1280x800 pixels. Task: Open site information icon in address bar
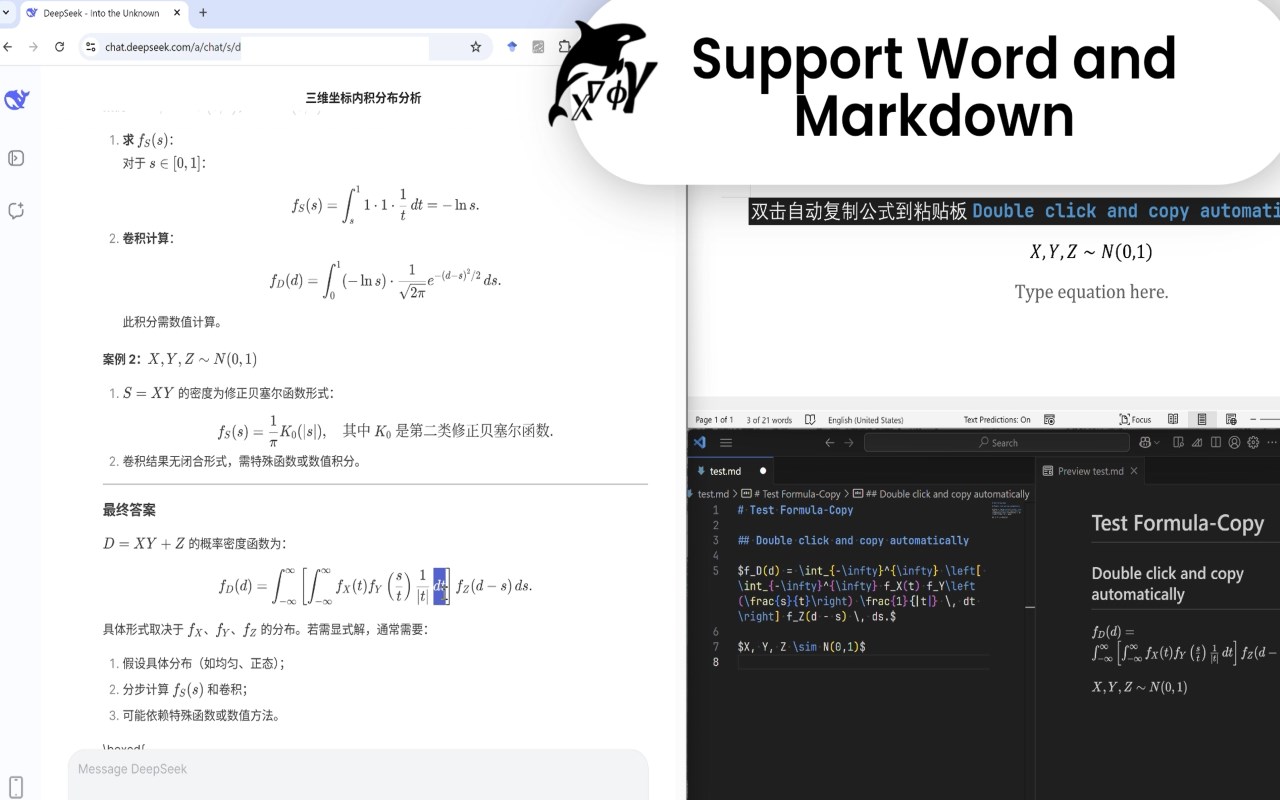[x=91, y=47]
